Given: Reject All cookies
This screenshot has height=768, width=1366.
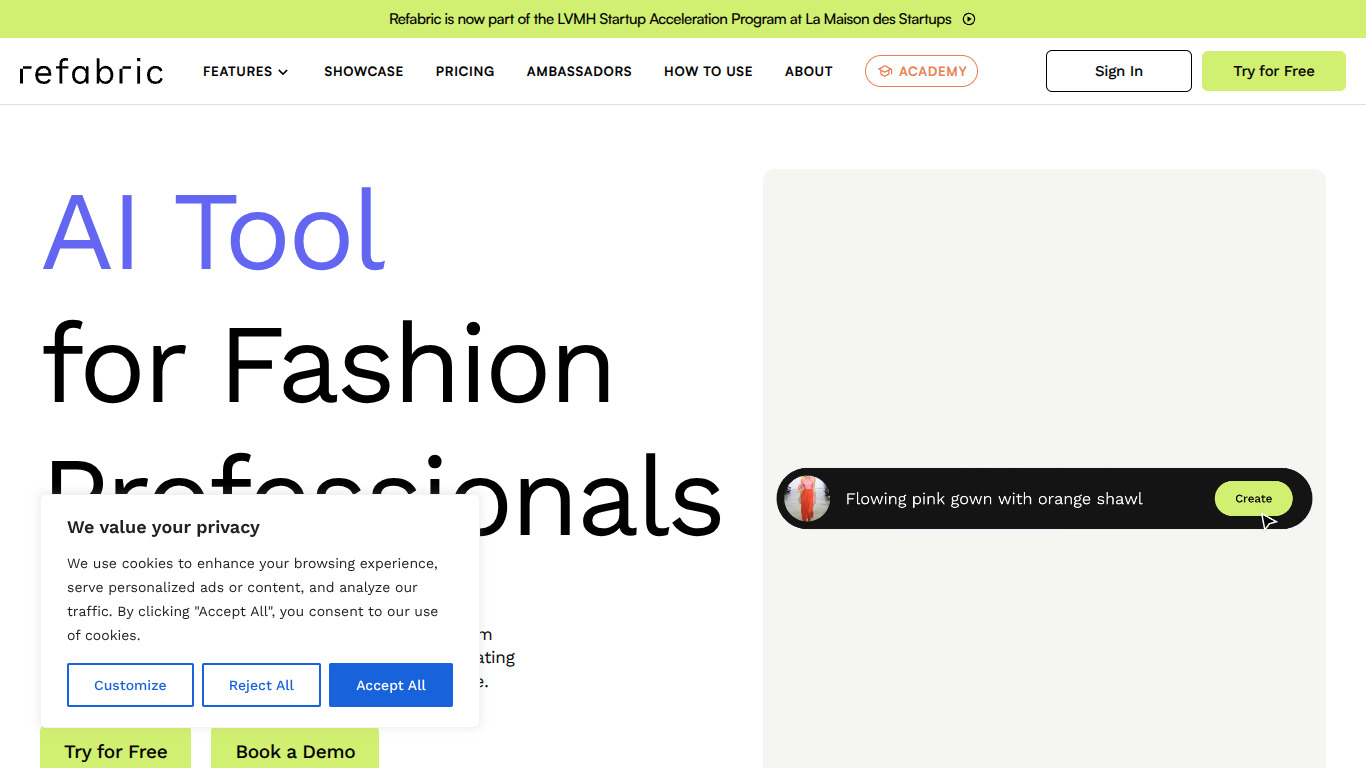Looking at the screenshot, I should click(261, 685).
